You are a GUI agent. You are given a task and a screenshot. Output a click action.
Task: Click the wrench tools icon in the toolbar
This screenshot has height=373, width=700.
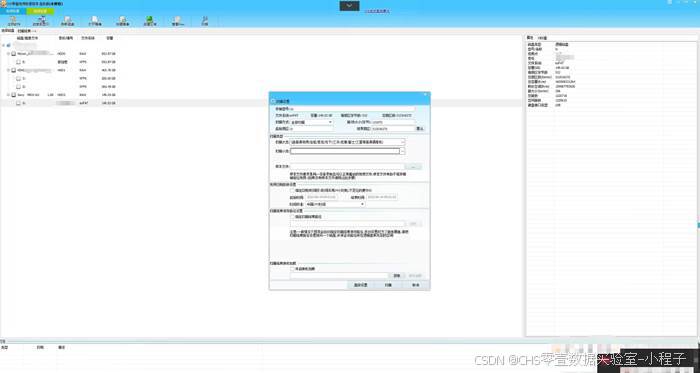coord(204,21)
